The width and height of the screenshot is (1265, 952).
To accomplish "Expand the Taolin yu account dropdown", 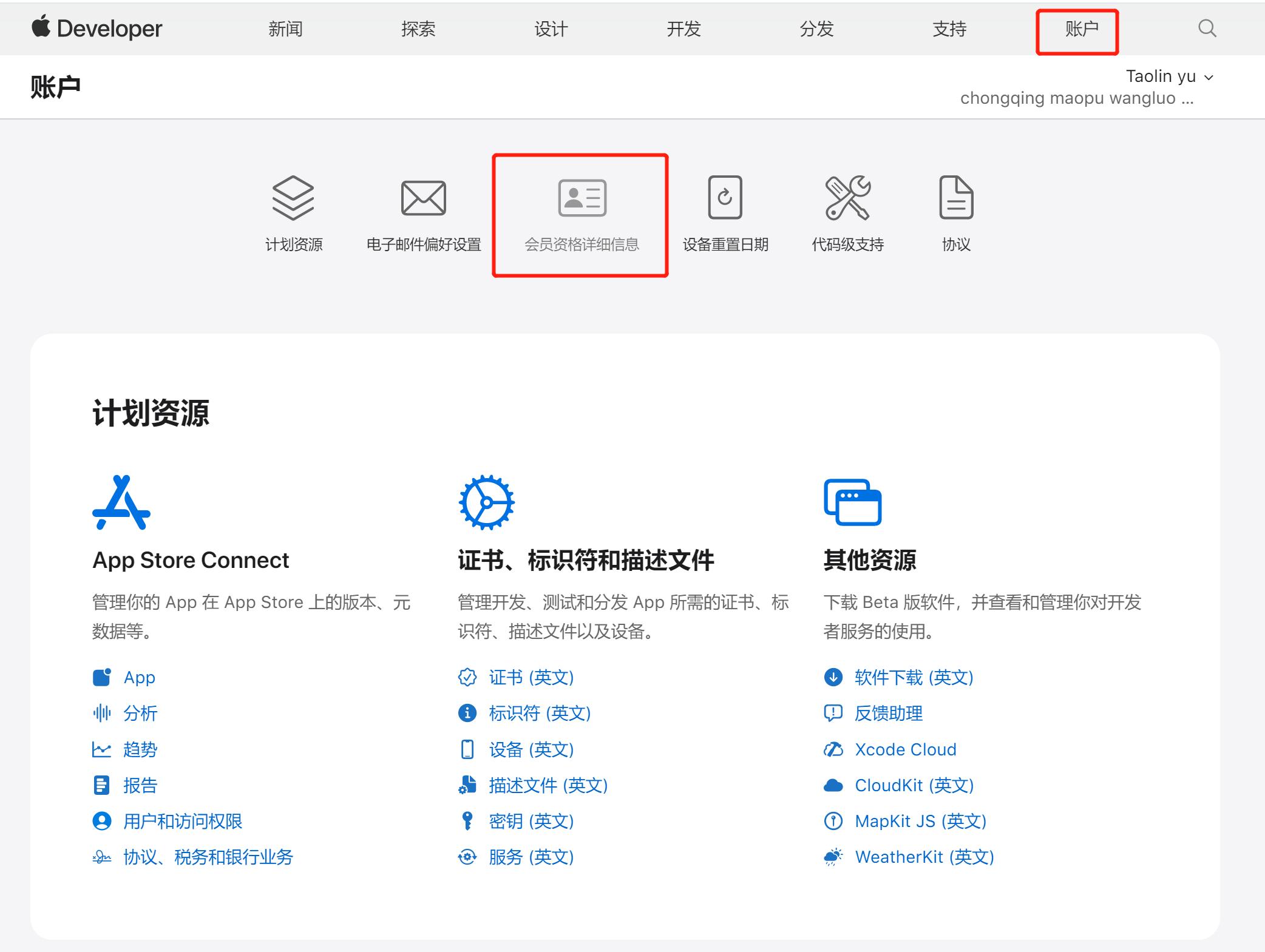I will pos(1168,76).
